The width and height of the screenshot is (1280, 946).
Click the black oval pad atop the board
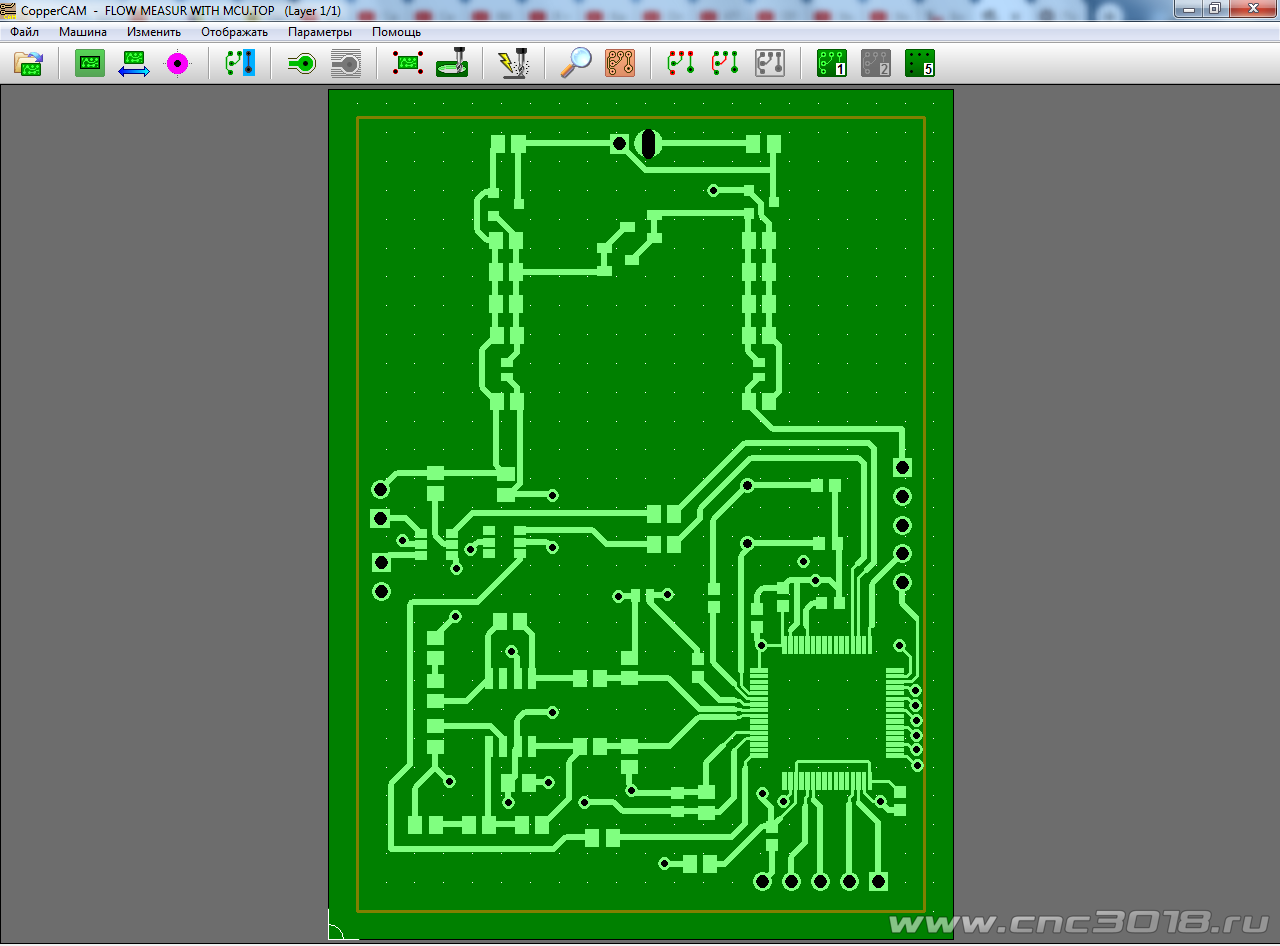pos(648,144)
